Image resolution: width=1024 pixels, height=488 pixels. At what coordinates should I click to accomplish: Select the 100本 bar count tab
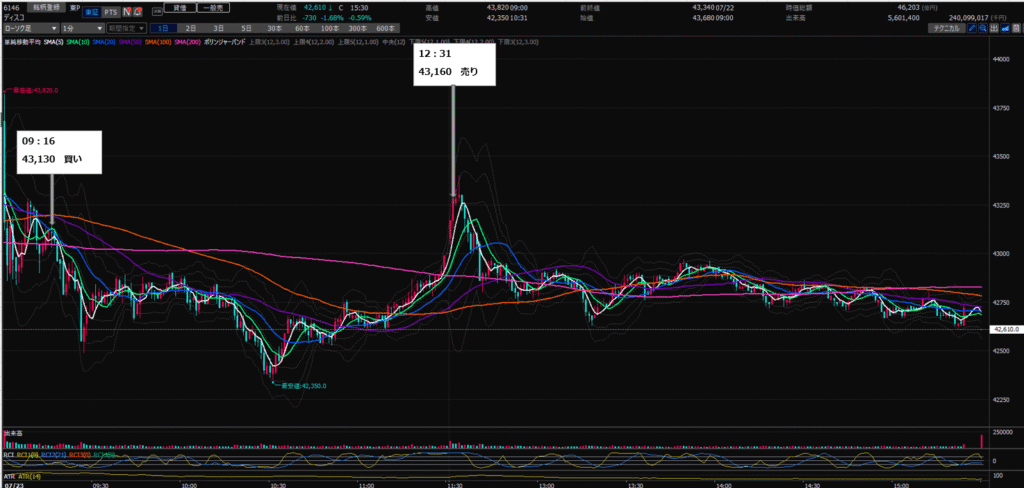tap(330, 28)
